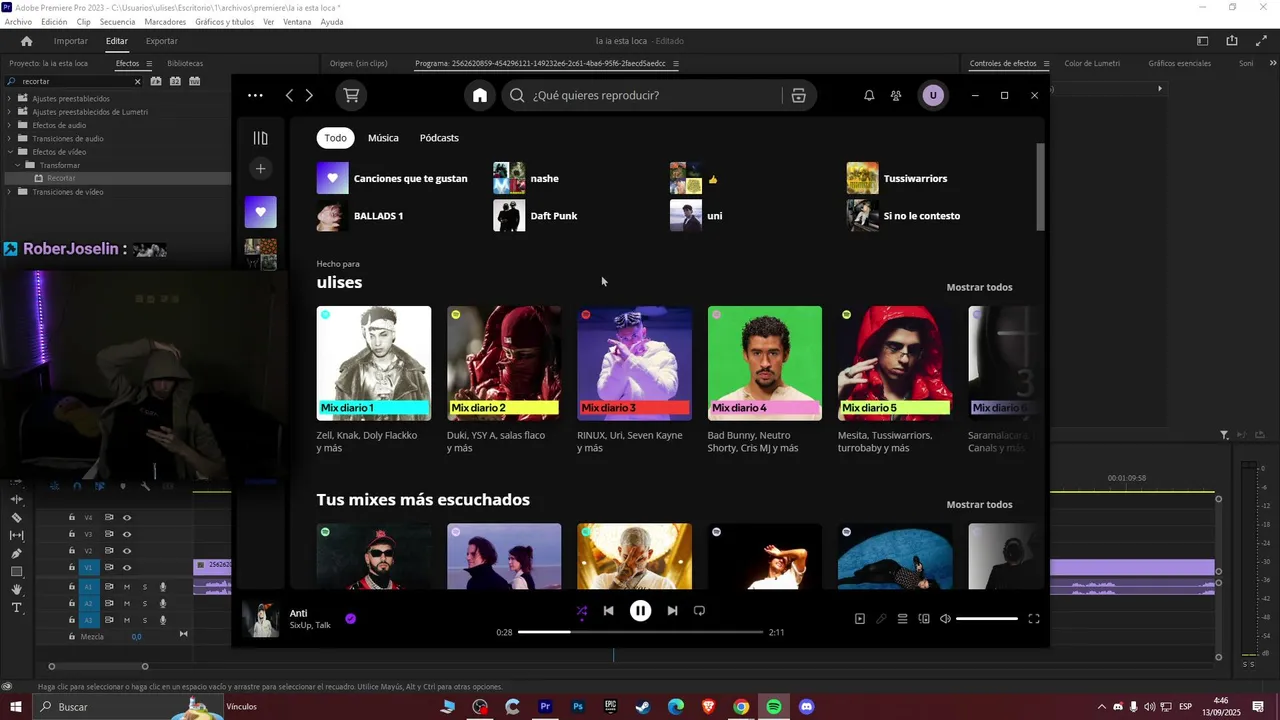Enter Spotify fullscreen mode
Image resolution: width=1280 pixels, height=720 pixels.
click(1034, 619)
